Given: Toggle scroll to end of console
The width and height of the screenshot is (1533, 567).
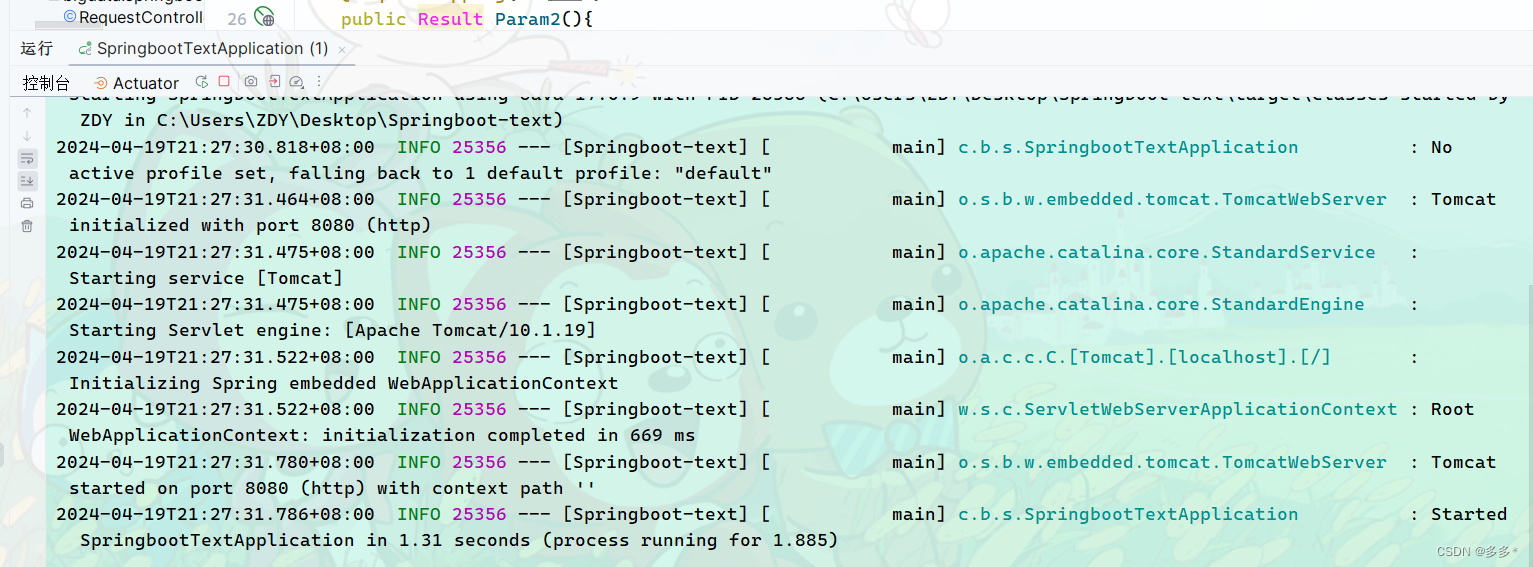Looking at the screenshot, I should pos(27,181).
